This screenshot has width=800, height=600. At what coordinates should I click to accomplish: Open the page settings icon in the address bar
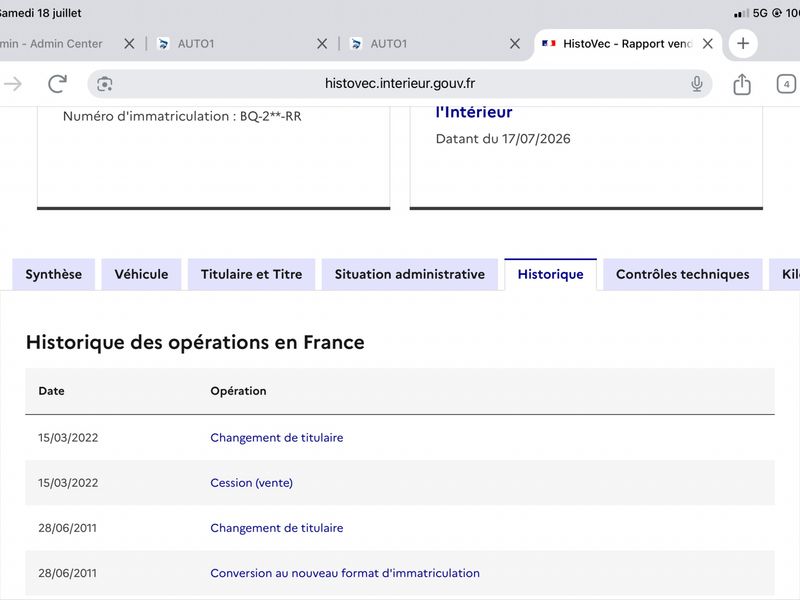pyautogui.click(x=105, y=84)
